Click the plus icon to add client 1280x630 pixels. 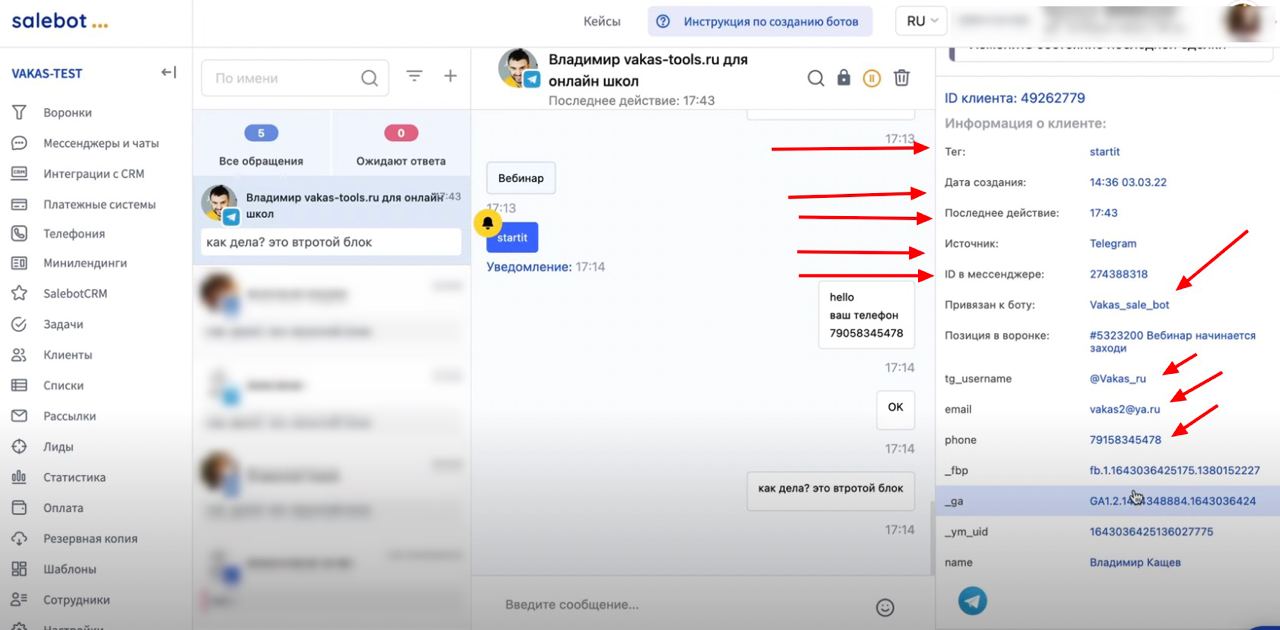pyautogui.click(x=450, y=77)
